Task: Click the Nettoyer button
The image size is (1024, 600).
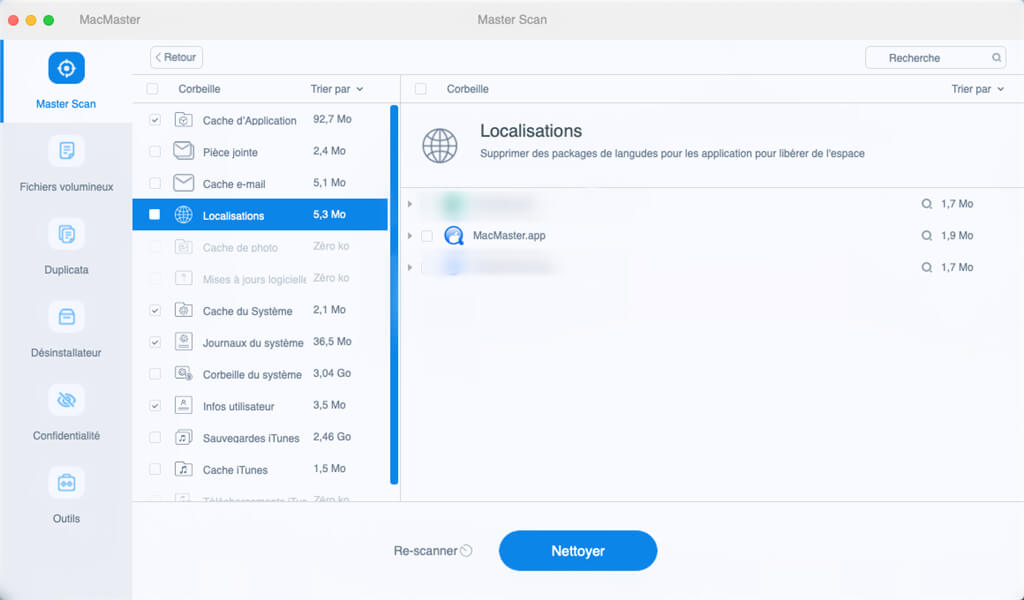Action: 578,550
